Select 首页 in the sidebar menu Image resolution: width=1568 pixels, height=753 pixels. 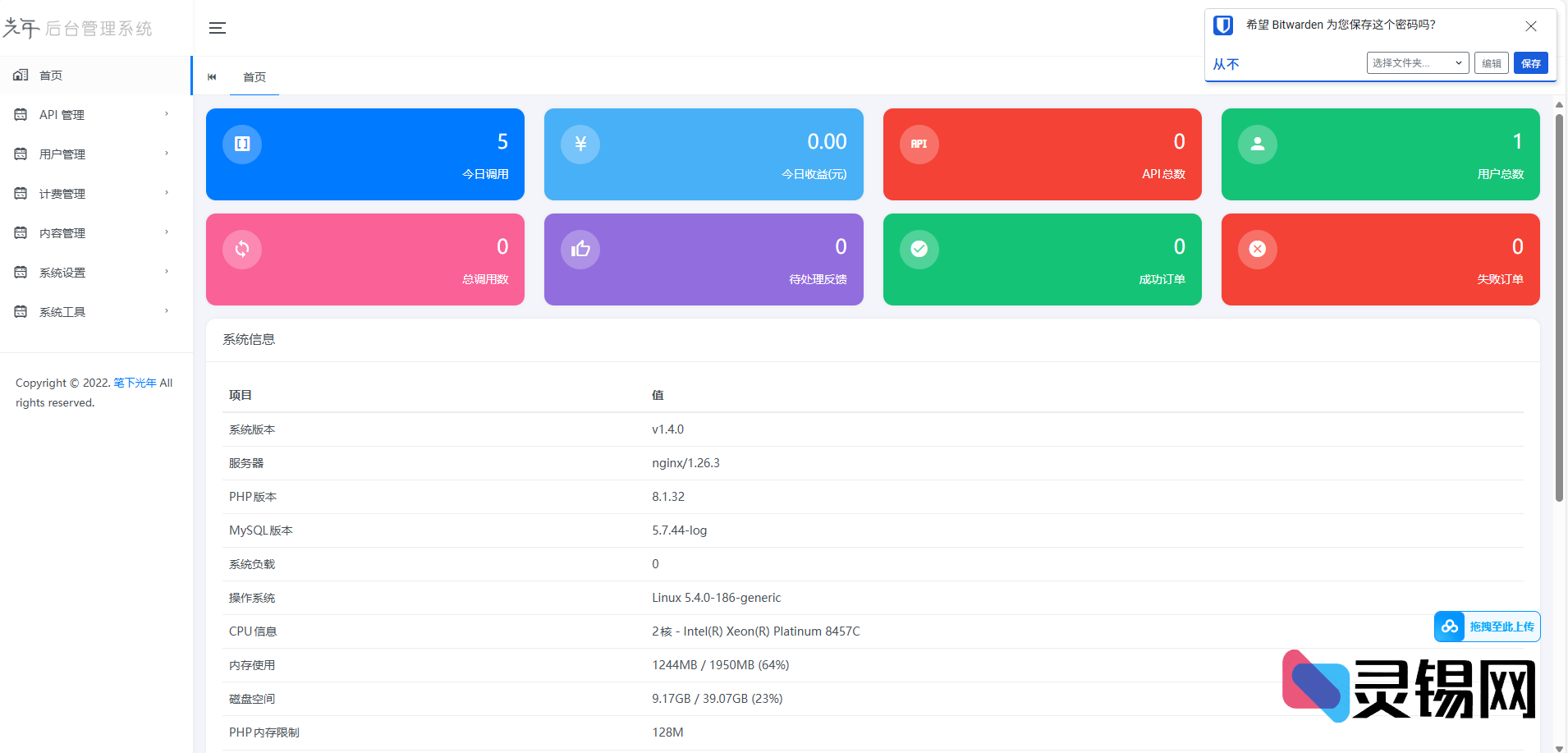pos(51,76)
